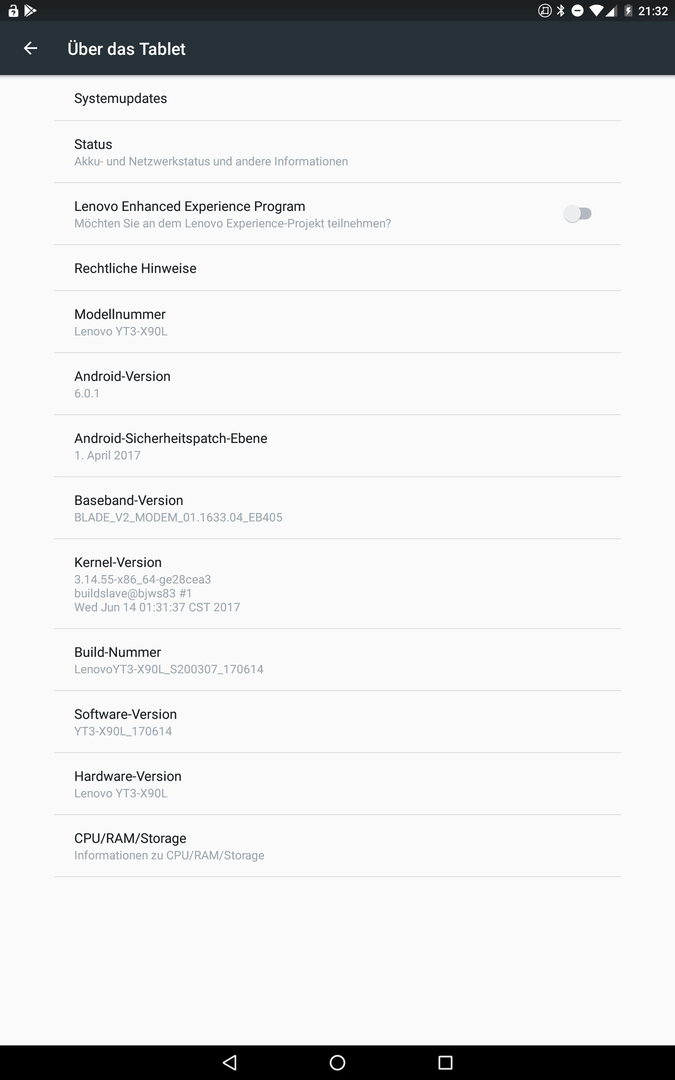Select the Kernel-Version entry
Viewport: 675px width, 1080px height.
338,584
